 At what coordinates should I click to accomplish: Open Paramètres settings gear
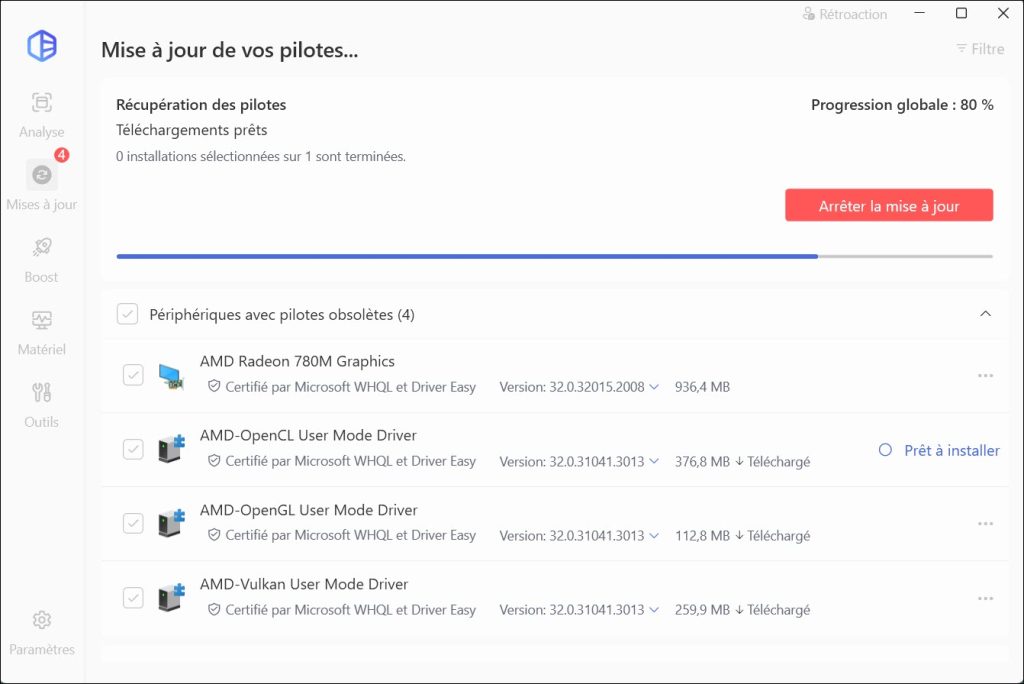[42, 632]
